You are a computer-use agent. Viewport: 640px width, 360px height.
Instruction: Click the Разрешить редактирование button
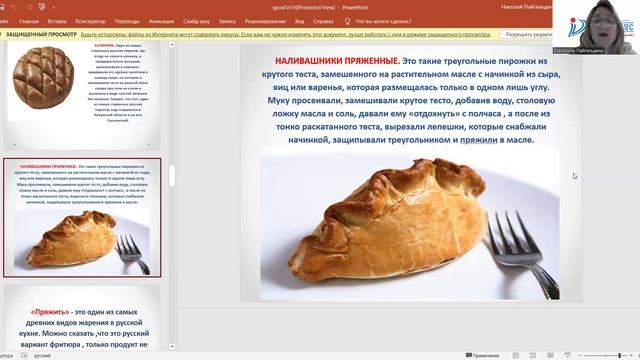[528, 35]
